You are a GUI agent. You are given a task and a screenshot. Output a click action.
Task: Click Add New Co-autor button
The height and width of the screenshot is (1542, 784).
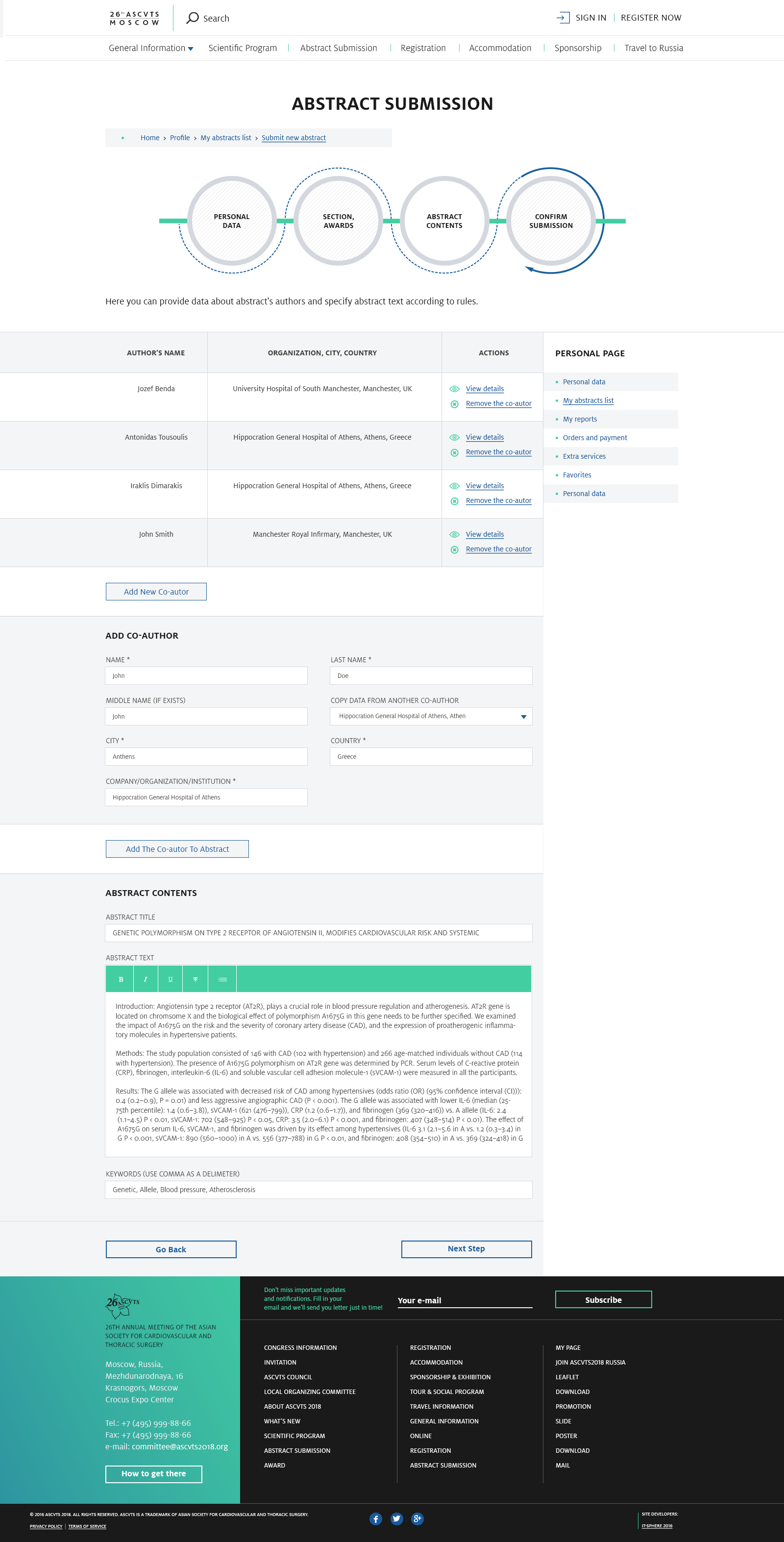(156, 592)
